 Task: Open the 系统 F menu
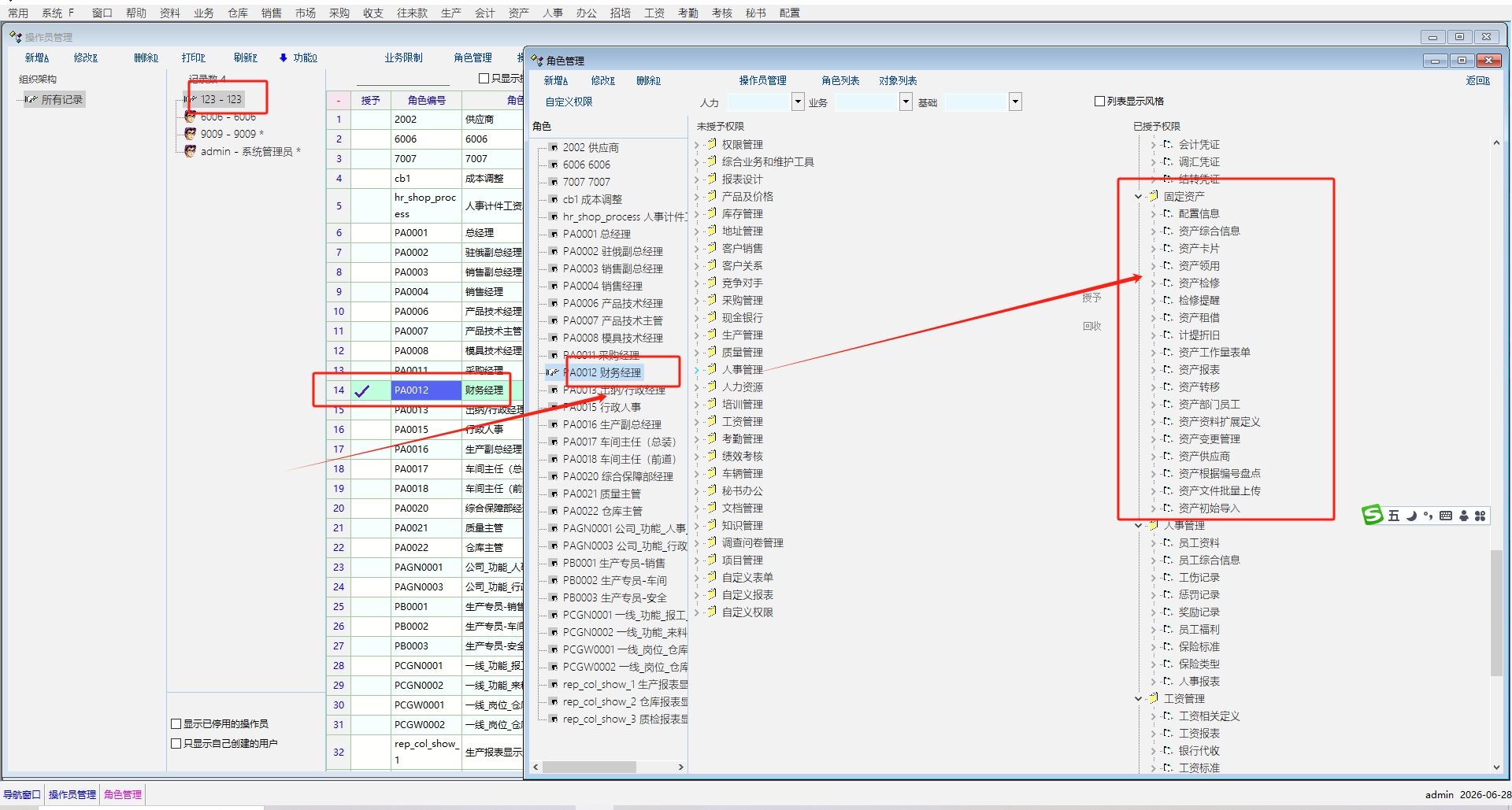click(x=58, y=13)
